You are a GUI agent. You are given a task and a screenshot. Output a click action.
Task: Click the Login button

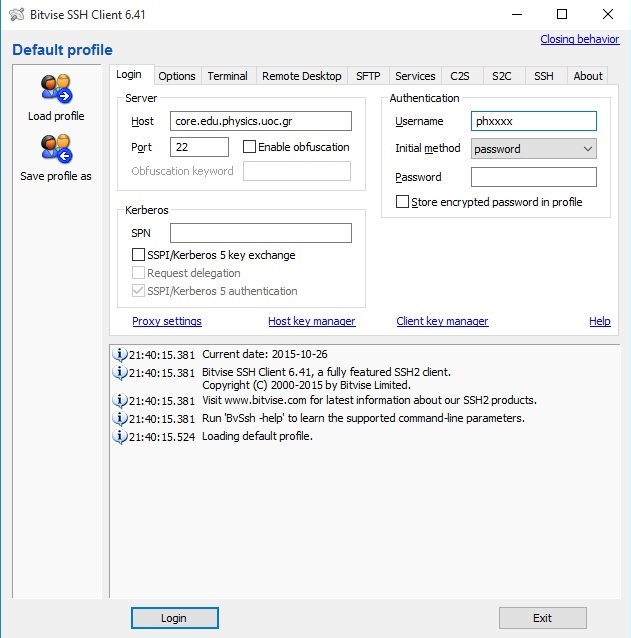(x=175, y=618)
